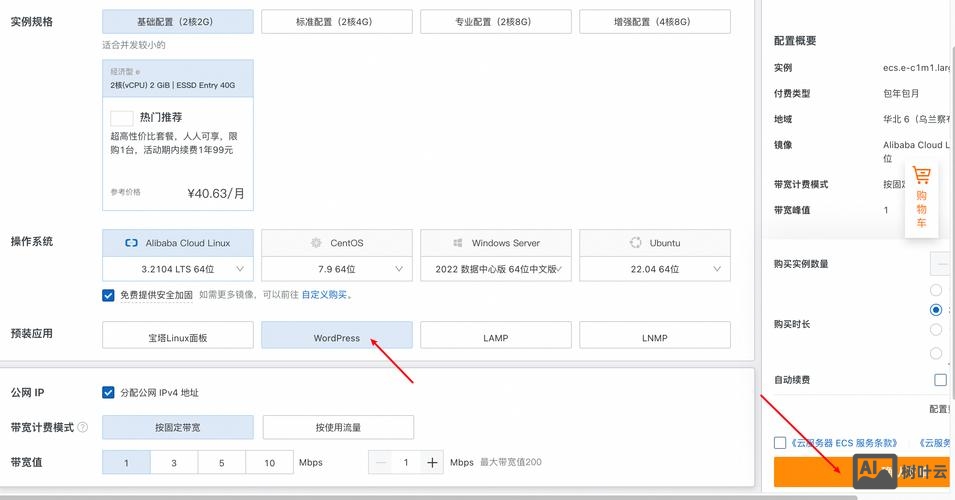The image size is (955, 500).
Task: Choose 按使用流量 billing mode
Action: pyautogui.click(x=338, y=428)
